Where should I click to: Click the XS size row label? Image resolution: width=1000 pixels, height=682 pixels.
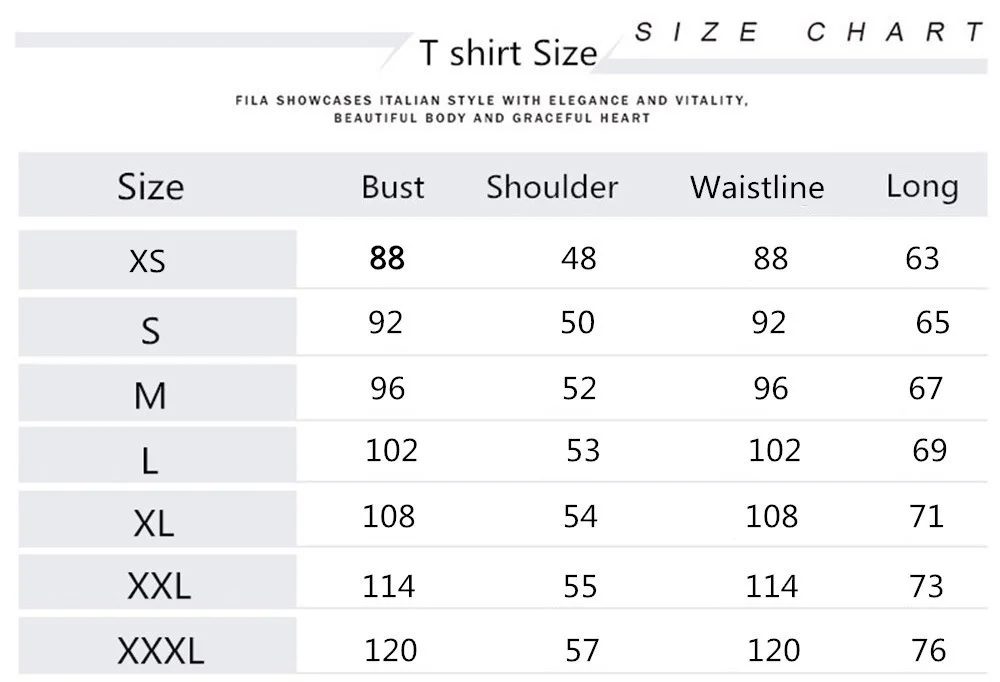pyautogui.click(x=147, y=261)
